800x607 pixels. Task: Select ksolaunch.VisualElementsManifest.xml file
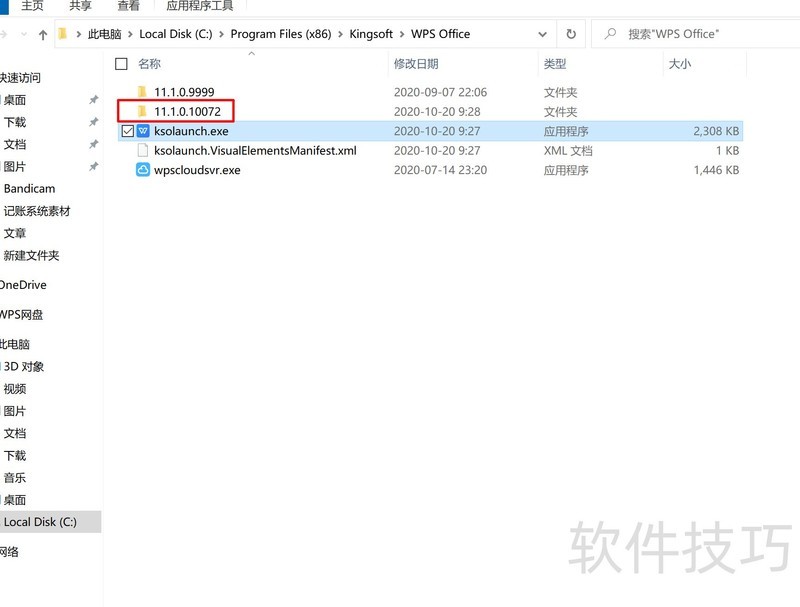coord(255,150)
